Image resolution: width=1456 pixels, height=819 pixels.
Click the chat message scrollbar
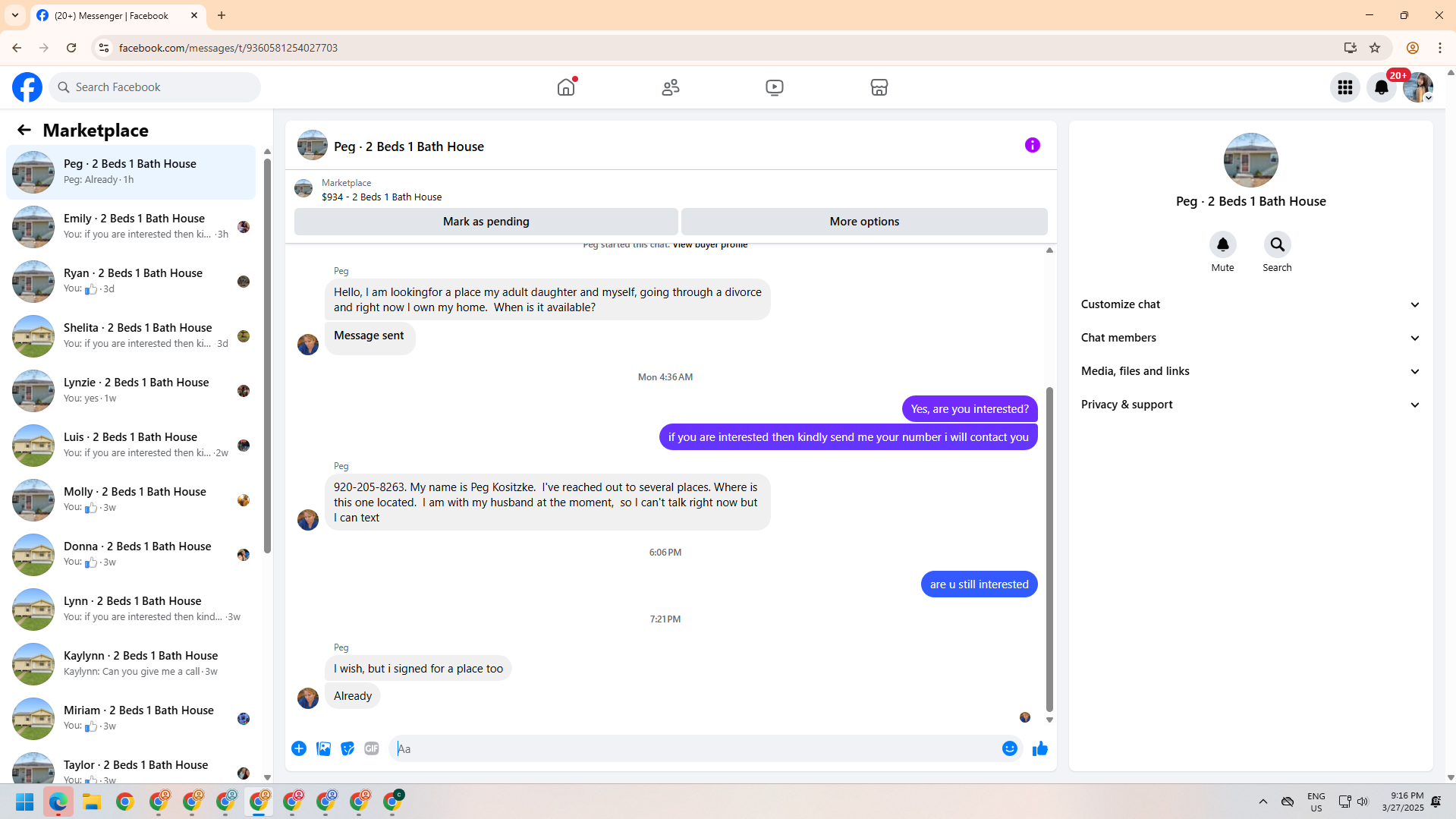click(x=1049, y=550)
